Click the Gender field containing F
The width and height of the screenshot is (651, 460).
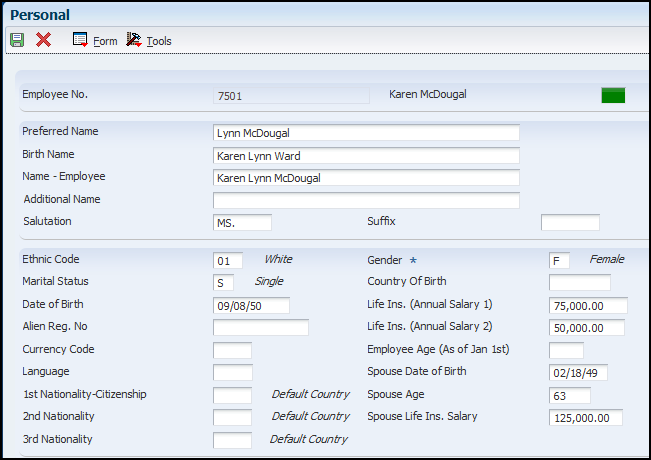tap(559, 261)
